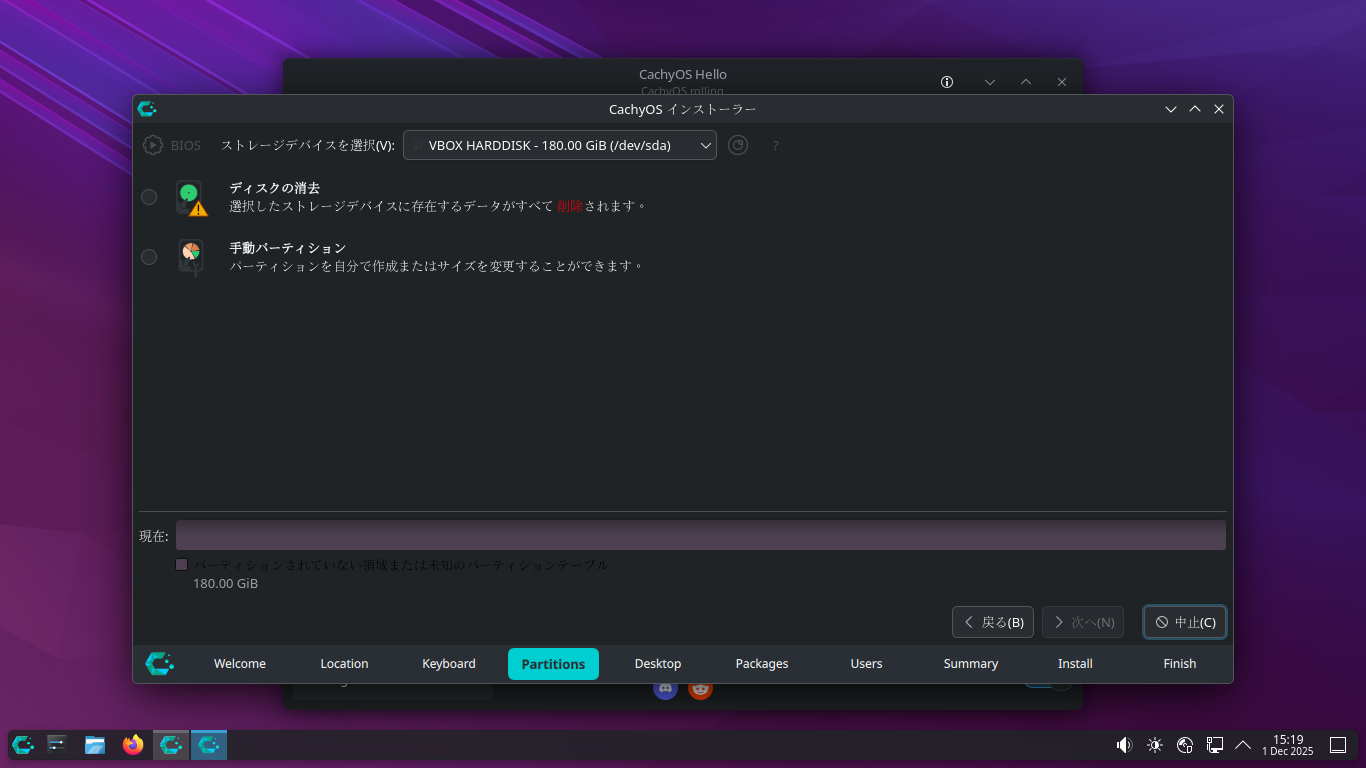Select the Partitions step
This screenshot has height=768, width=1366.
tap(553, 664)
